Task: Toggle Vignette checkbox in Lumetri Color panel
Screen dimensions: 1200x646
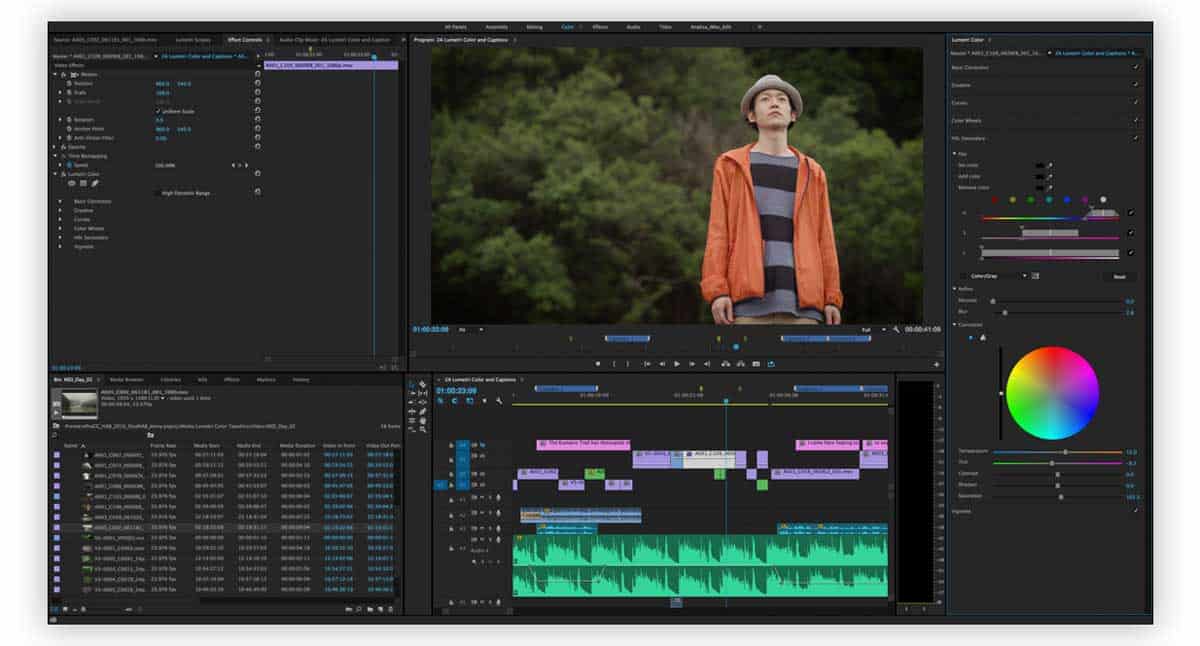Action: tap(1136, 511)
